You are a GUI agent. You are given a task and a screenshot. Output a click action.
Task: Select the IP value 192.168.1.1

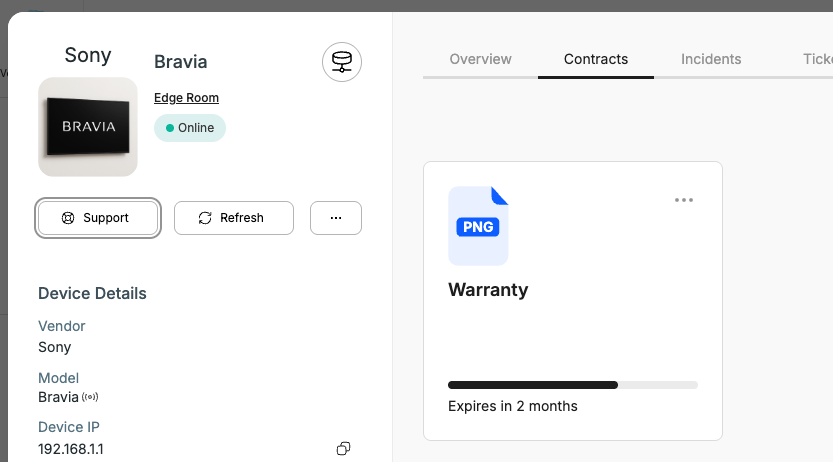pos(71,449)
